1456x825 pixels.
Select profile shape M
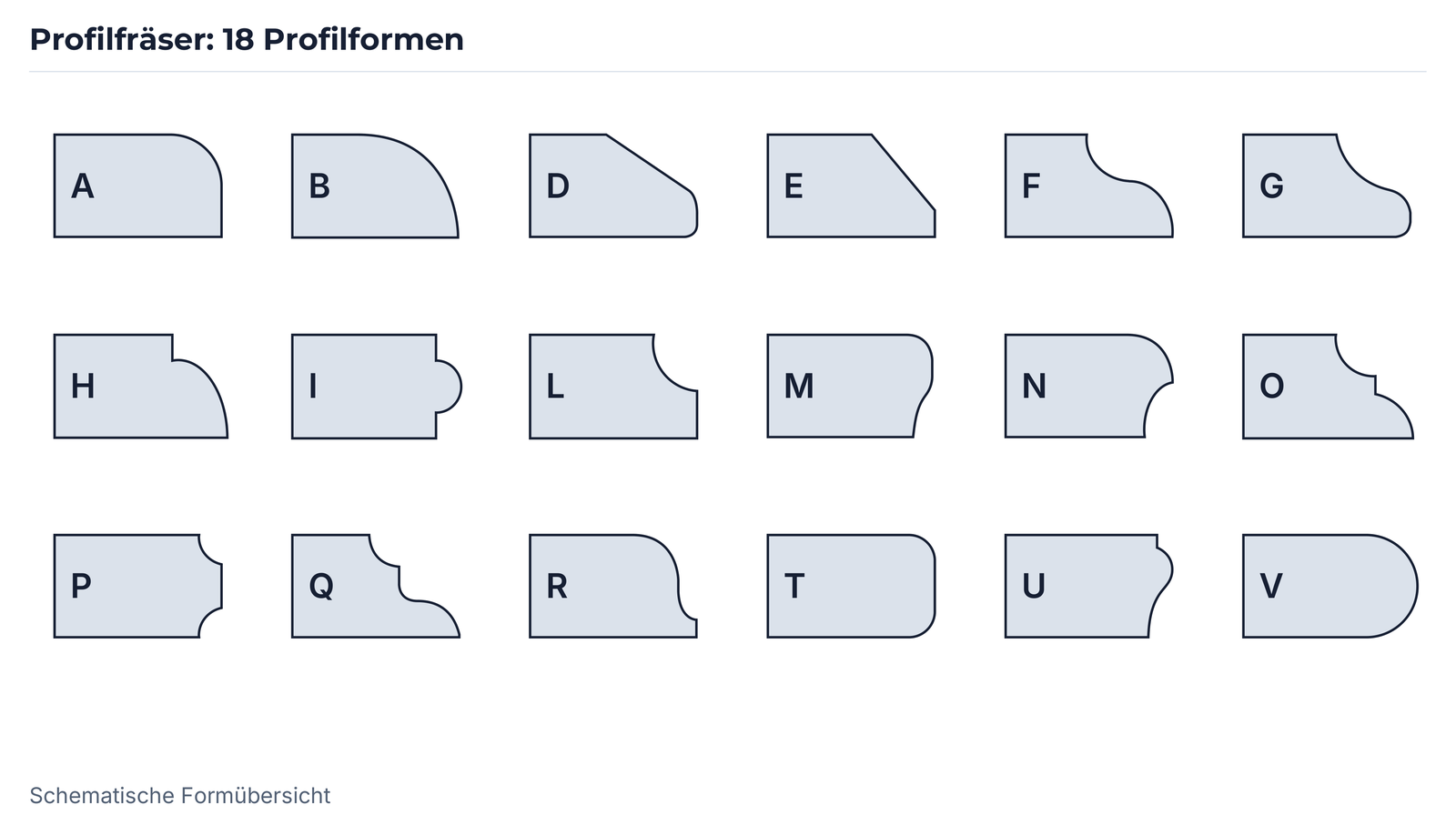click(850, 386)
